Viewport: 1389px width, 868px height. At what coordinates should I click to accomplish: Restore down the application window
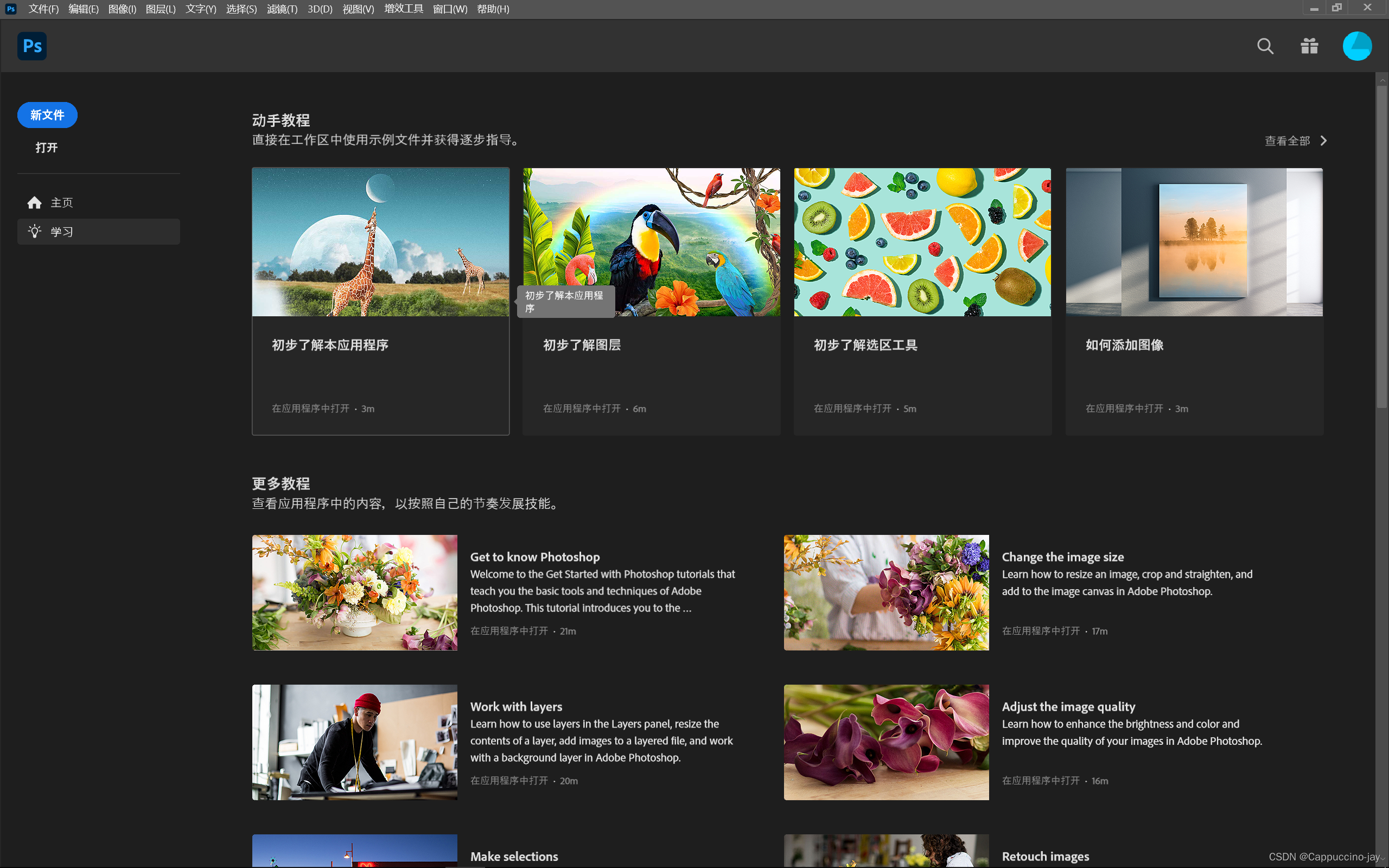click(1337, 8)
